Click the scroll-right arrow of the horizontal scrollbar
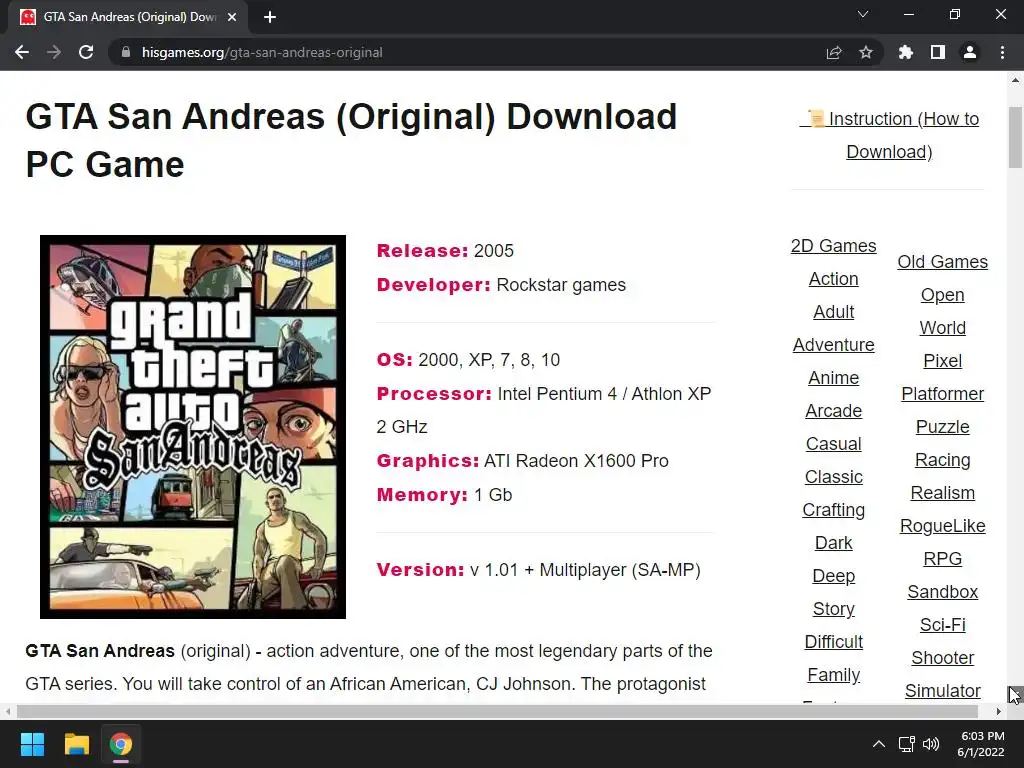The width and height of the screenshot is (1024, 768). [x=999, y=711]
